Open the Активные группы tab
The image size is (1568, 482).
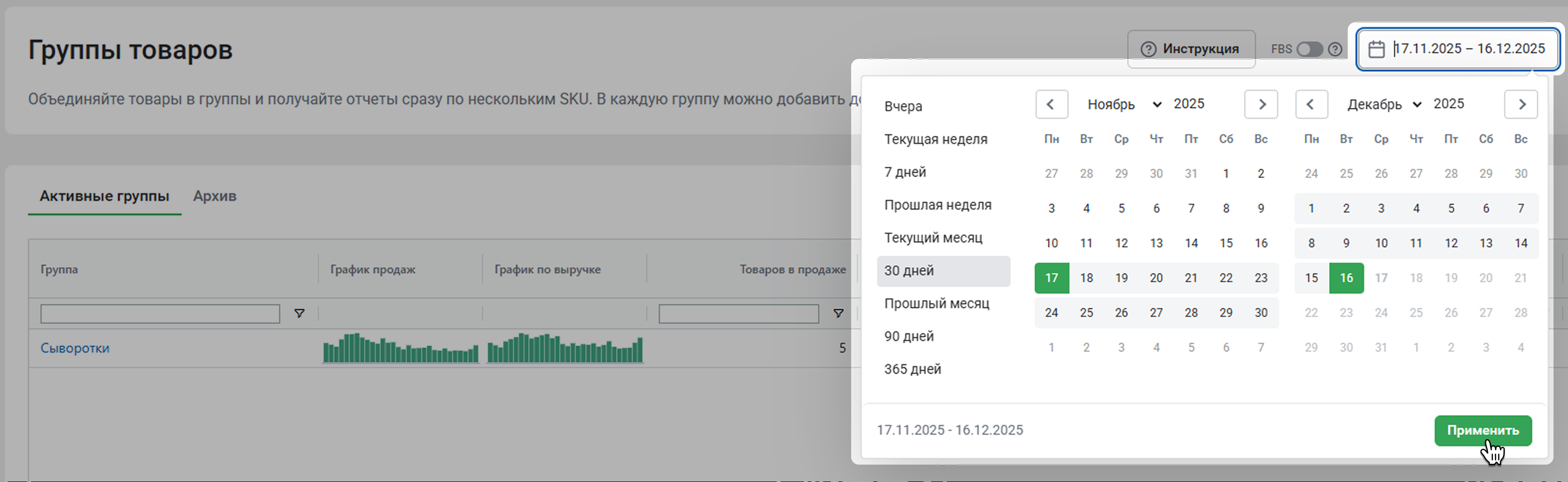[104, 196]
